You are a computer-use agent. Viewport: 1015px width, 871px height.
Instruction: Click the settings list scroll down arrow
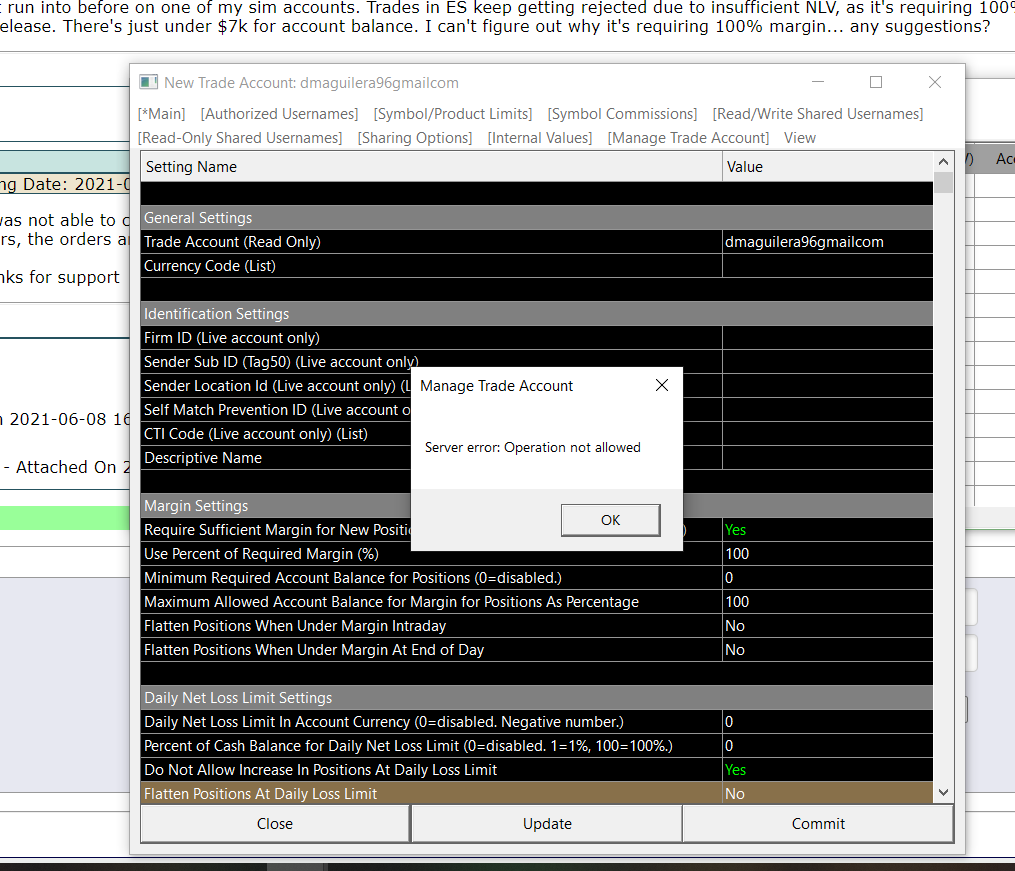click(943, 792)
